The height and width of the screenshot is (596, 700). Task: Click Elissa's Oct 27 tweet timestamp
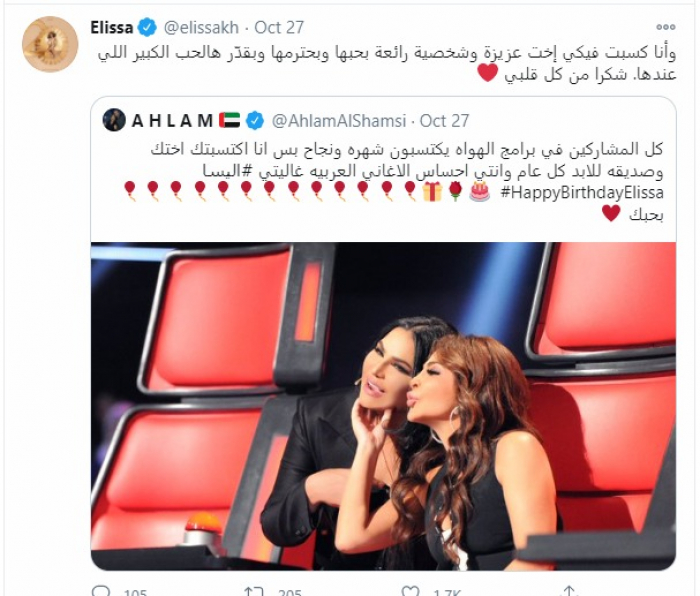tap(279, 28)
